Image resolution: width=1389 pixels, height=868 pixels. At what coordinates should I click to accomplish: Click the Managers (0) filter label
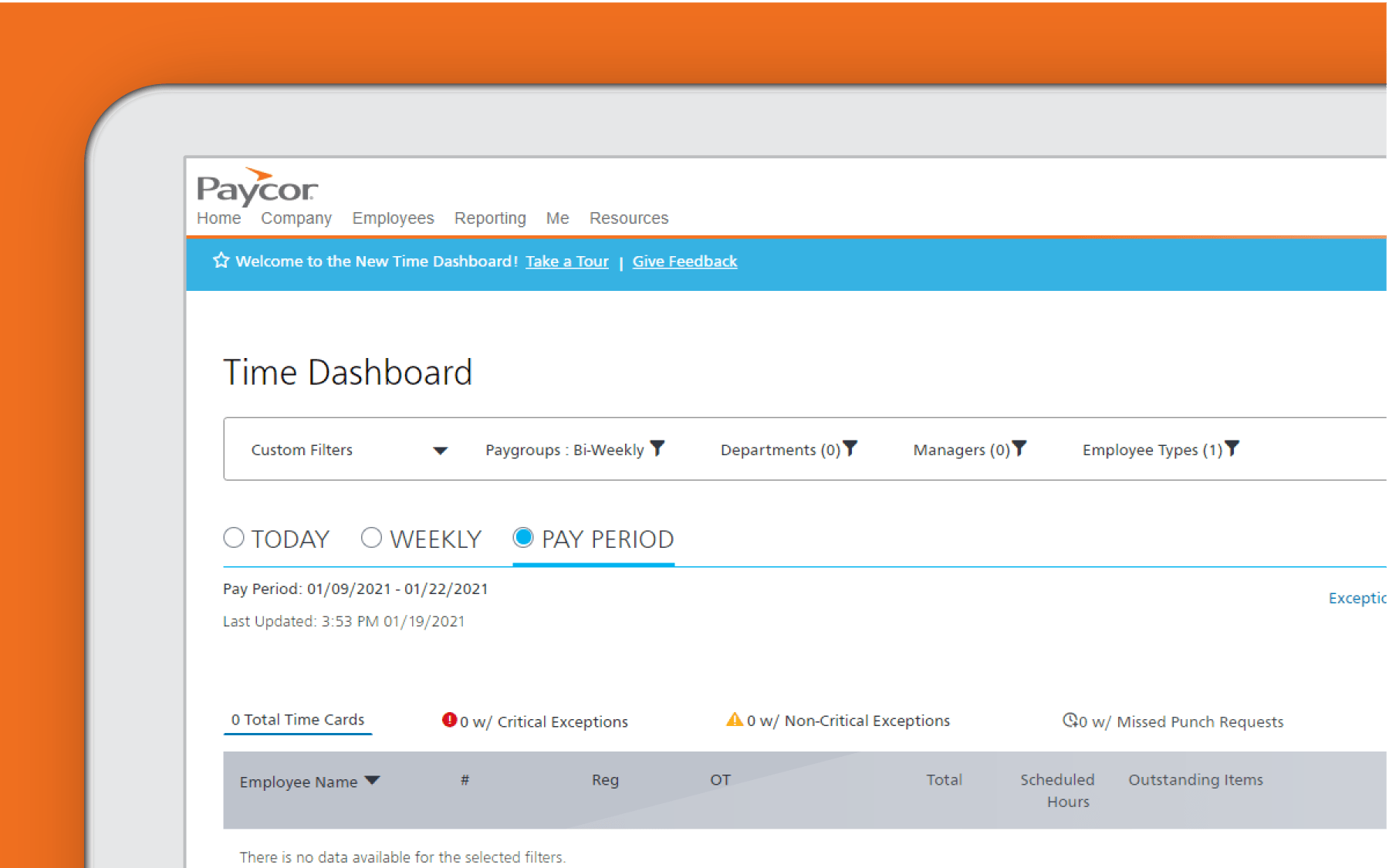pos(961,450)
